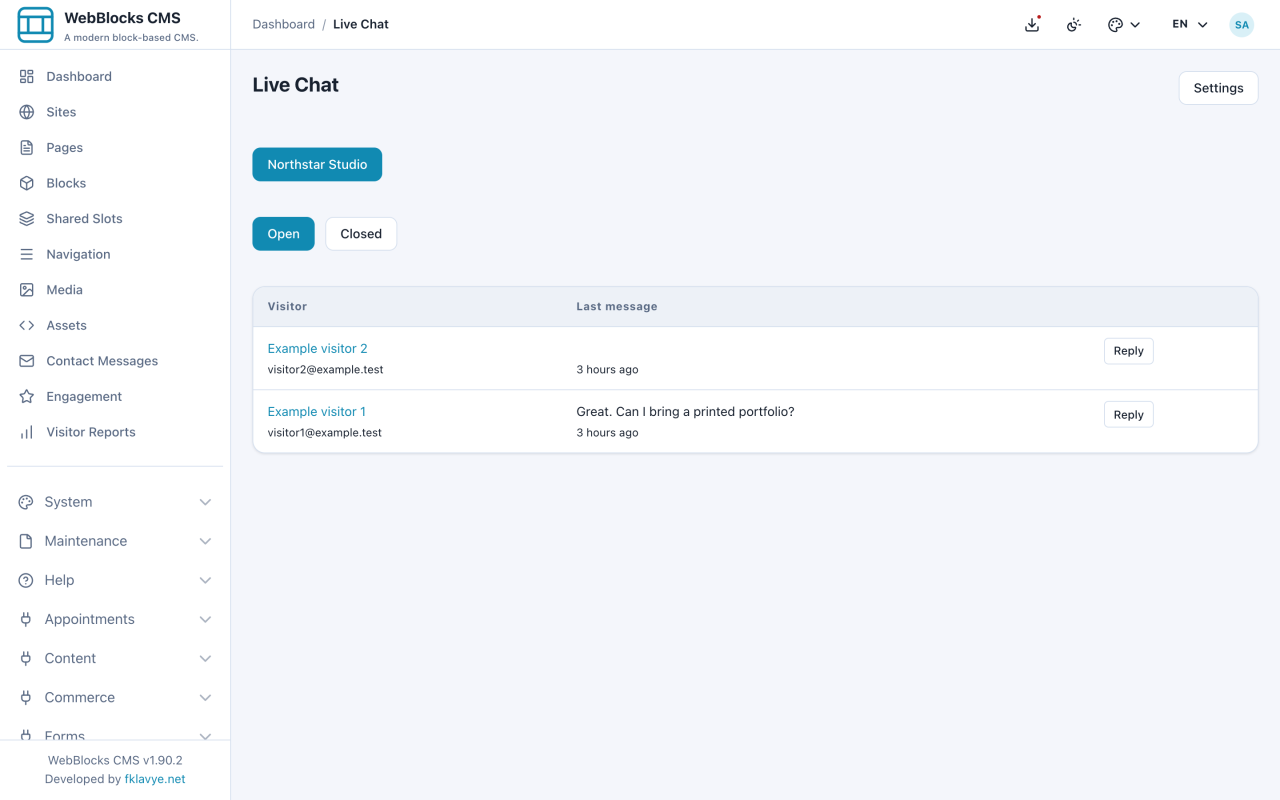Open the EN language dropdown
Viewport: 1280px width, 800px height.
click(1190, 25)
